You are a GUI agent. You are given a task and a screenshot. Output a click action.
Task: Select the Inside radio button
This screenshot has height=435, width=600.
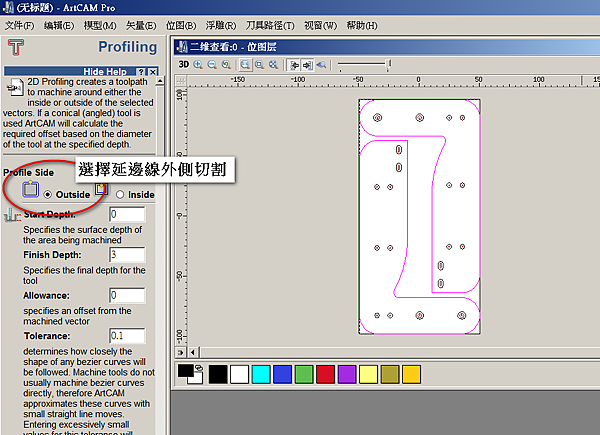click(x=120, y=195)
